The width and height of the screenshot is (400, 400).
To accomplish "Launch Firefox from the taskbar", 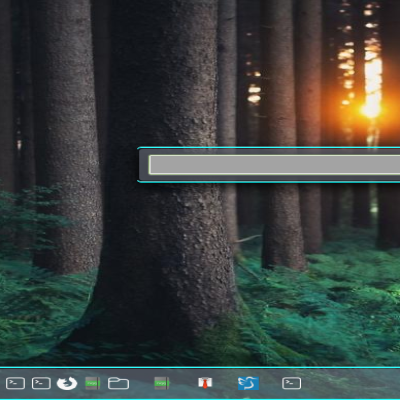I will point(67,383).
